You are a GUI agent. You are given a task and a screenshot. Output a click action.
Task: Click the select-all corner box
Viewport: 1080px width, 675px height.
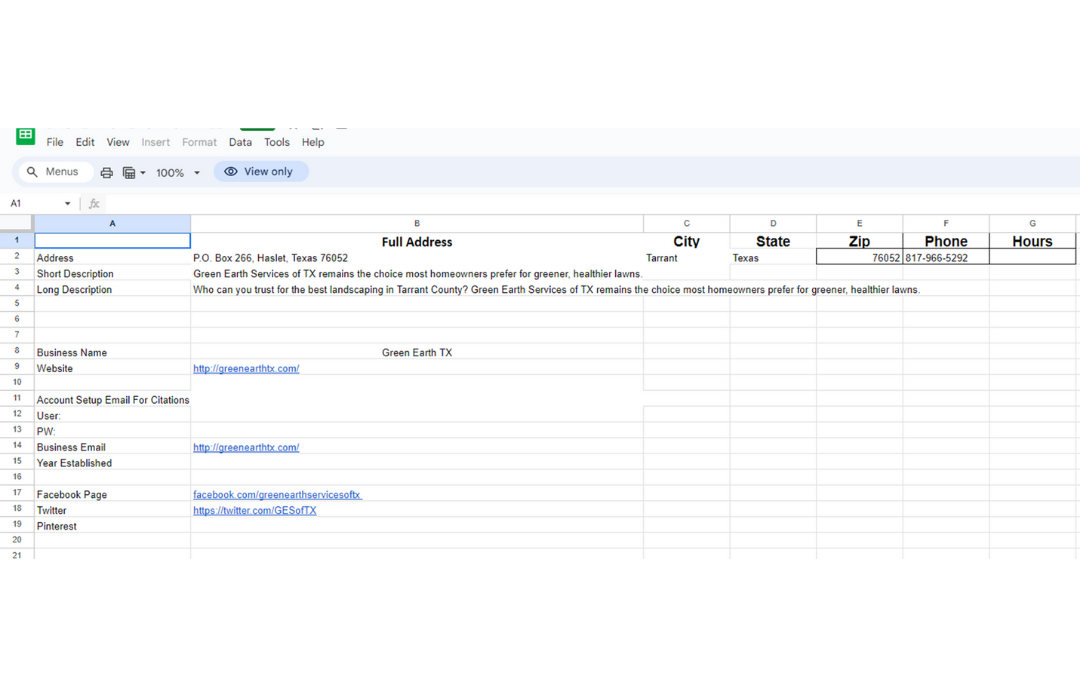coord(17,223)
